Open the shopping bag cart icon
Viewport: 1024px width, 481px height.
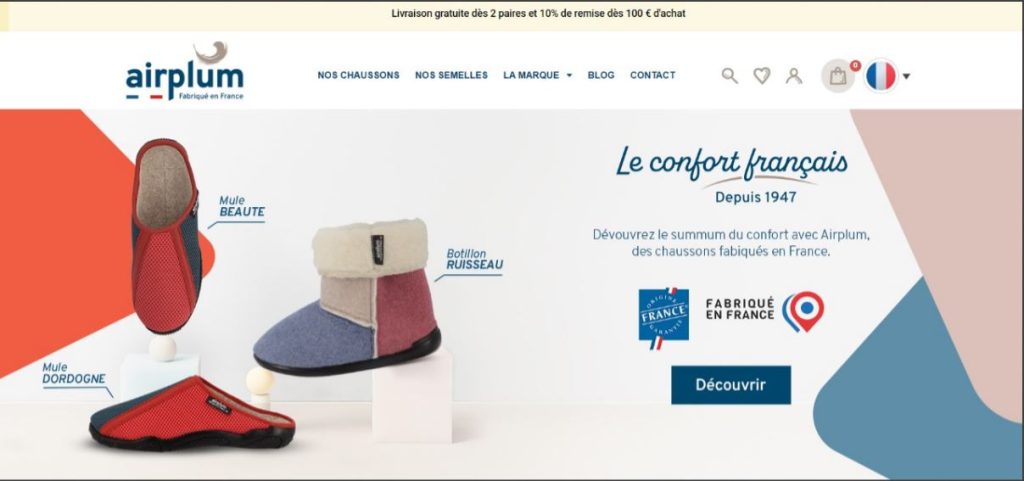(838, 76)
